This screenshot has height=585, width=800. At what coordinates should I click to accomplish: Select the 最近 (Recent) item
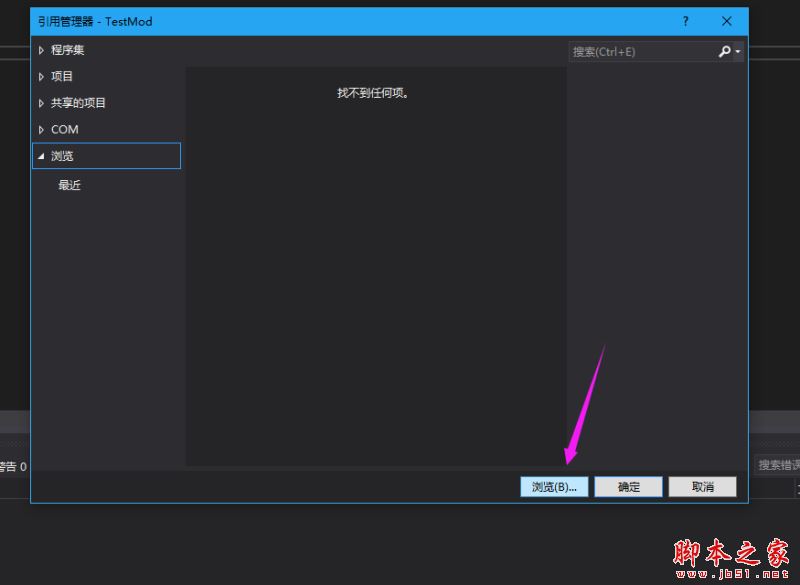pyautogui.click(x=68, y=185)
